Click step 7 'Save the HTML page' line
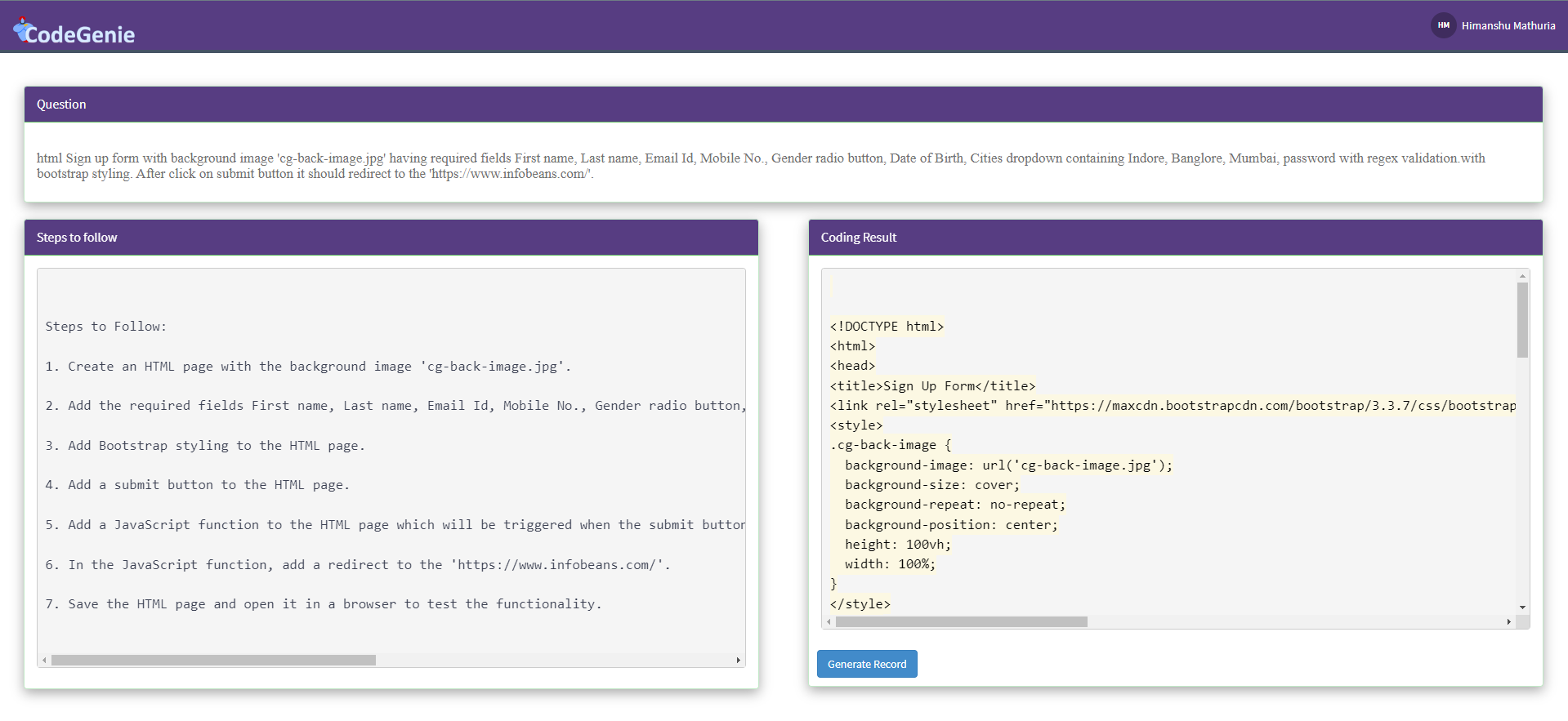This screenshot has height=721, width=1568. tap(324, 604)
